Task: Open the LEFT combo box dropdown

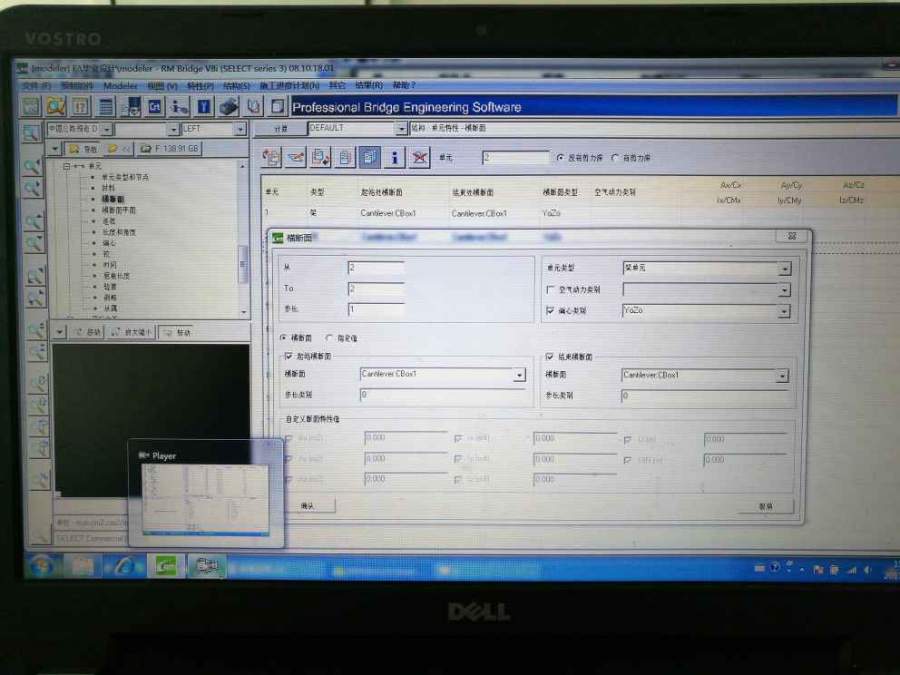Action: (240, 129)
